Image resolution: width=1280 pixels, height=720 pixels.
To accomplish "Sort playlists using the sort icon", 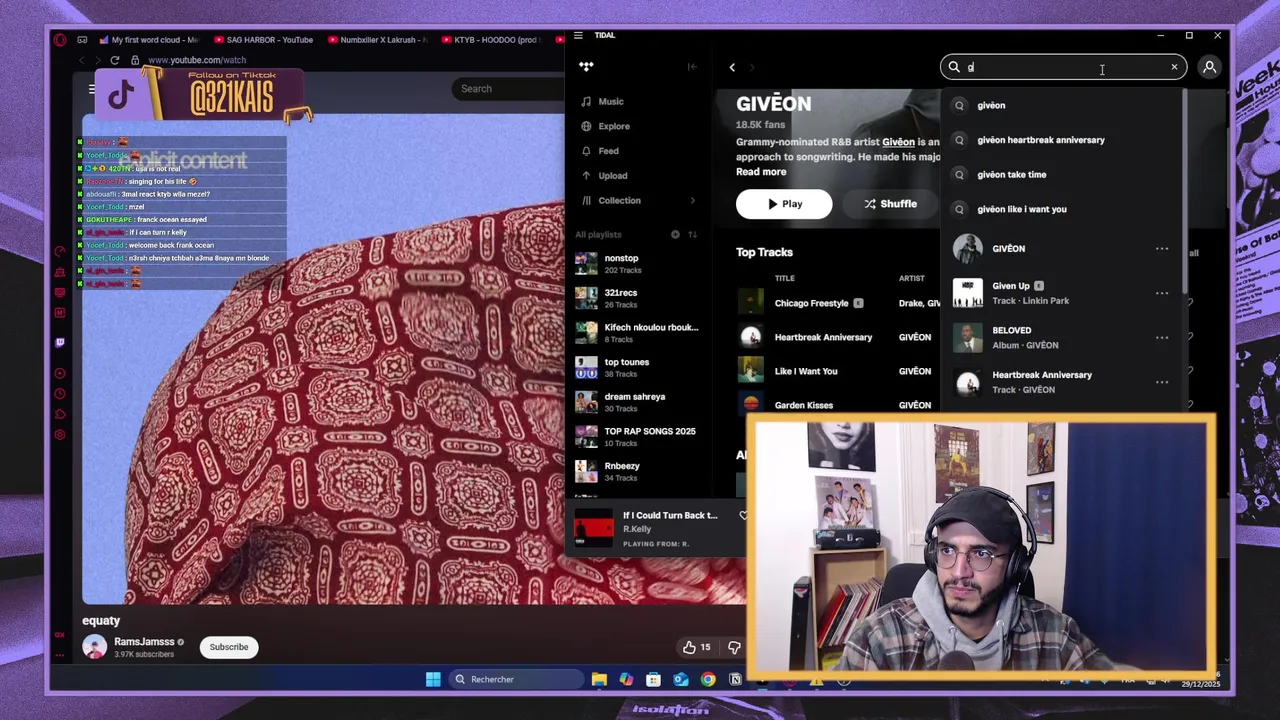I will [692, 234].
